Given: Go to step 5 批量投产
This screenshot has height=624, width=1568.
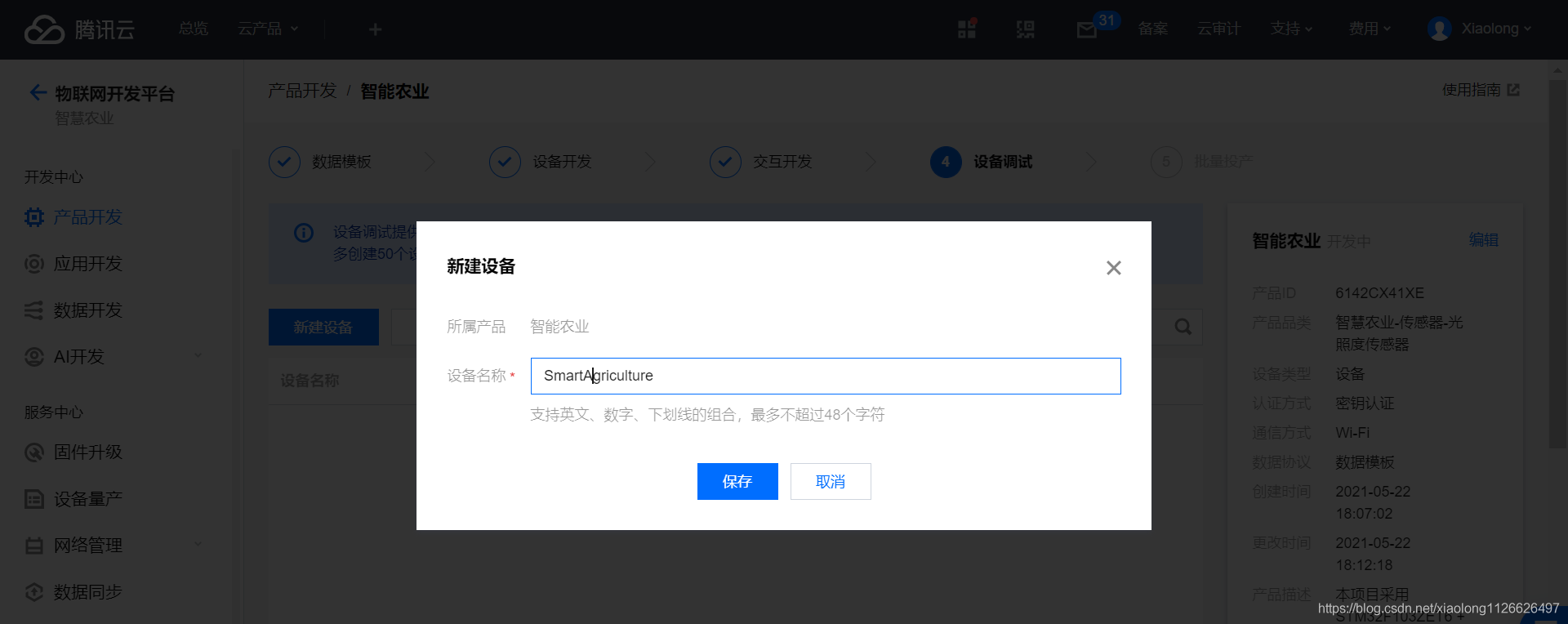Looking at the screenshot, I should (1202, 162).
